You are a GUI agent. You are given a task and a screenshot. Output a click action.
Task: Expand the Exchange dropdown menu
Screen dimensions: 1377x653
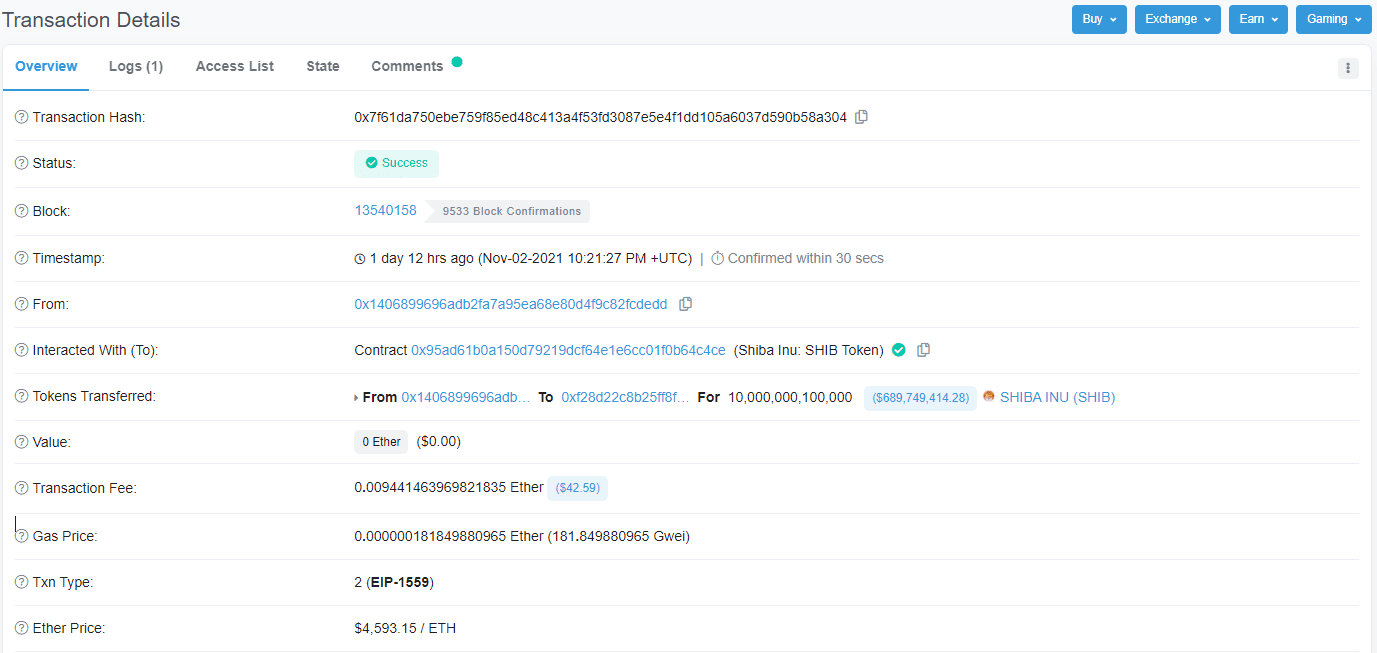tap(1177, 19)
